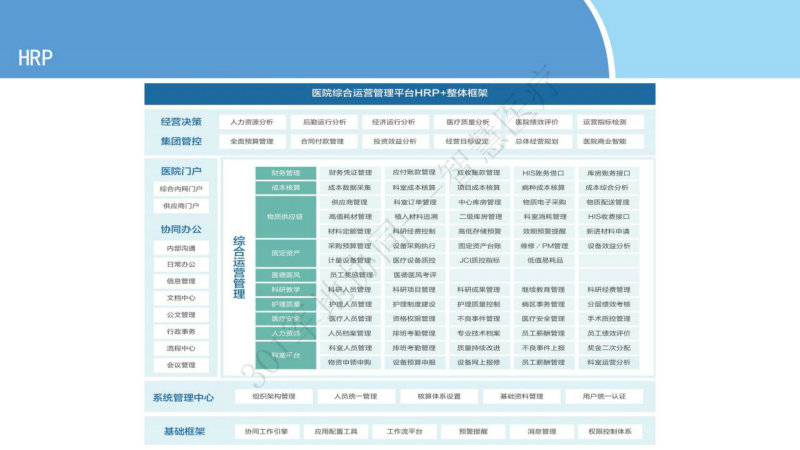Click the 成本数据采集 cell
The image size is (800, 450).
(350, 188)
